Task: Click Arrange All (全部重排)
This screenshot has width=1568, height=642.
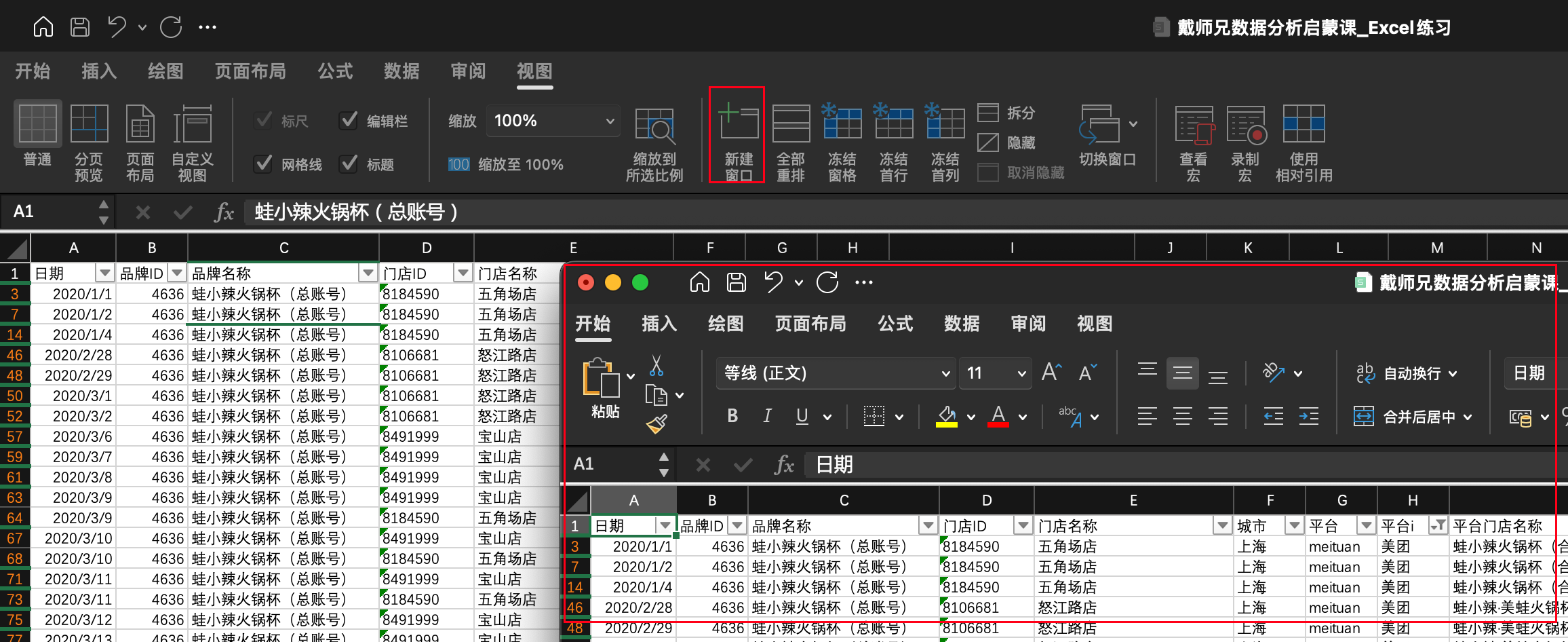Action: pos(791,143)
